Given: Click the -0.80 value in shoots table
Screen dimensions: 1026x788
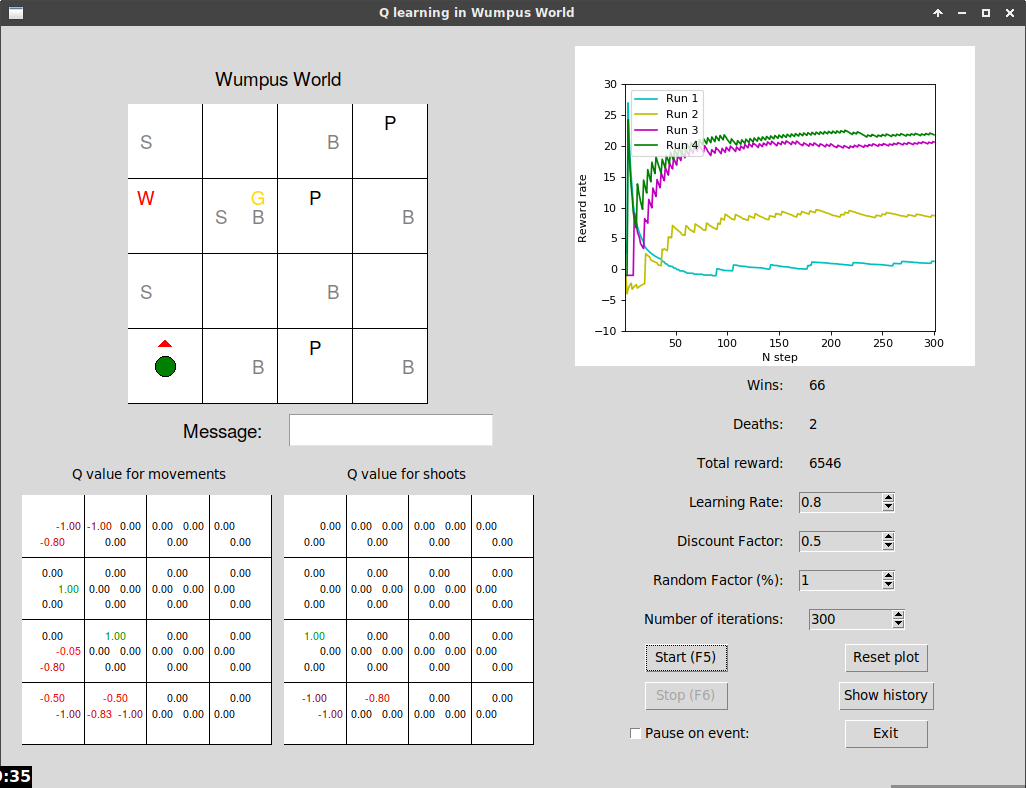Looking at the screenshot, I should pos(377,698).
